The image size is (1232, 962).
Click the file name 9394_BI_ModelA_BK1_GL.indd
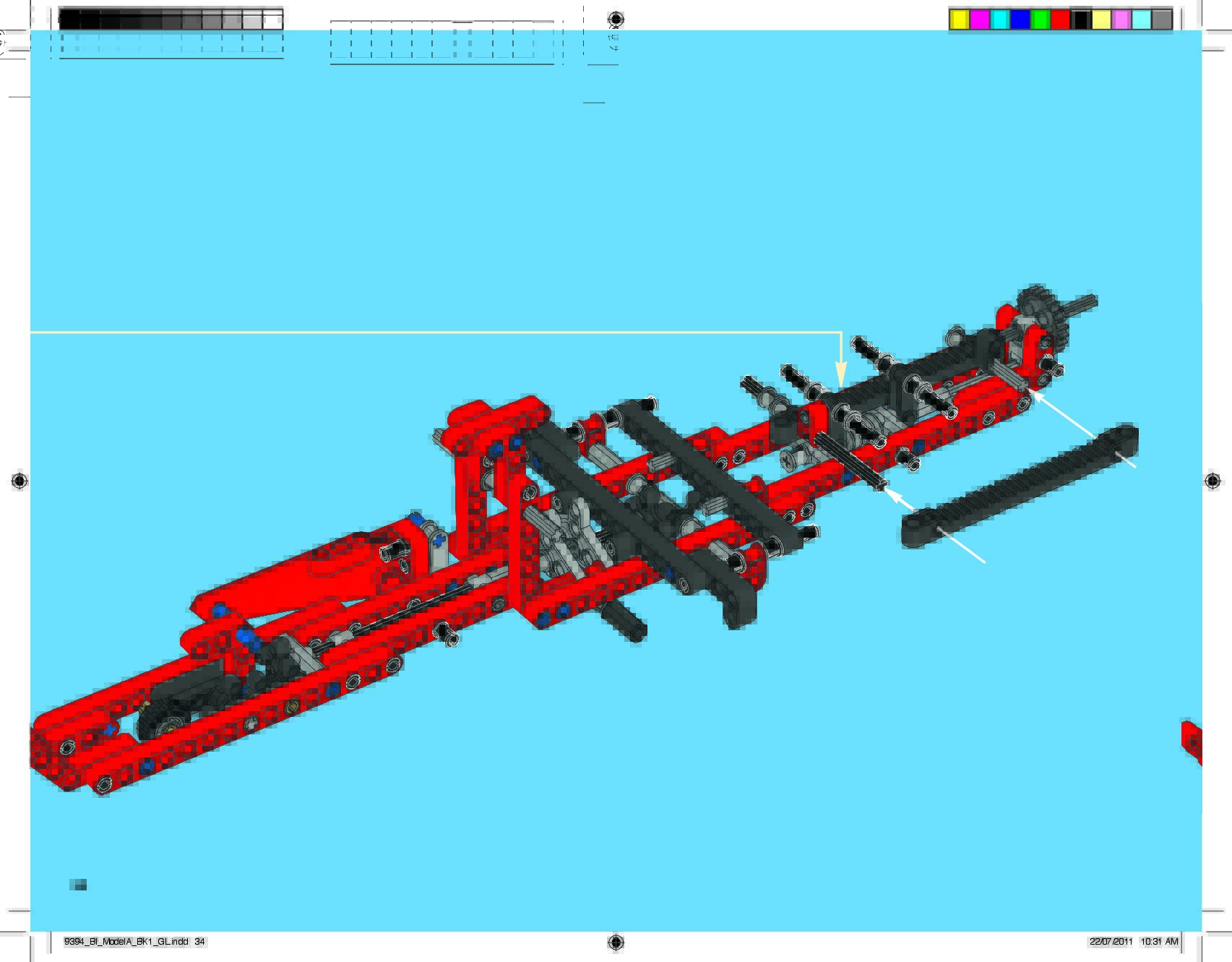click(x=126, y=942)
